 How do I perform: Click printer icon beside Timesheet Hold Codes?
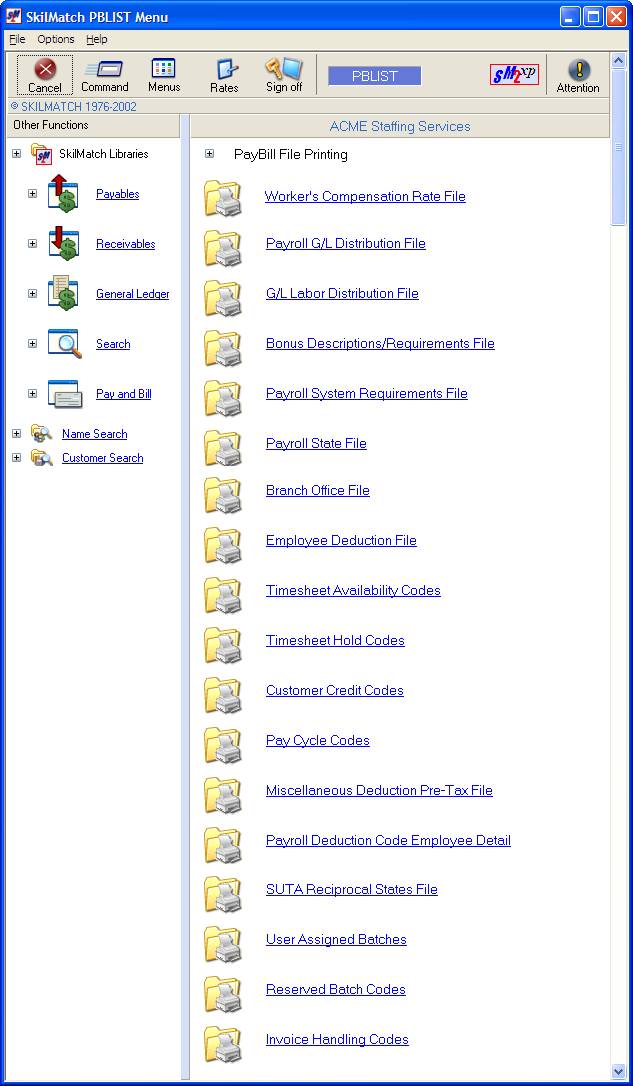(x=223, y=645)
